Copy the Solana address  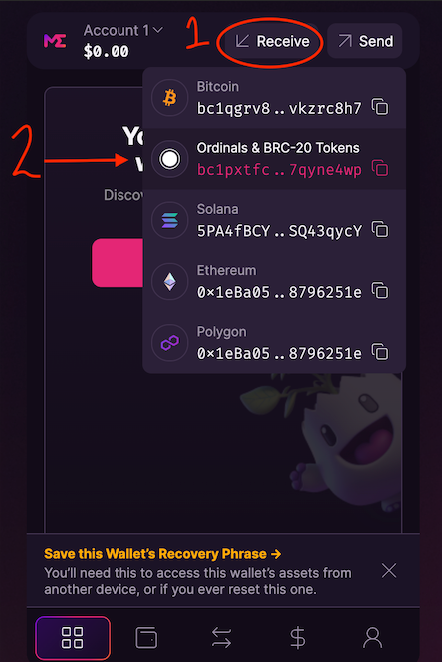tap(380, 229)
